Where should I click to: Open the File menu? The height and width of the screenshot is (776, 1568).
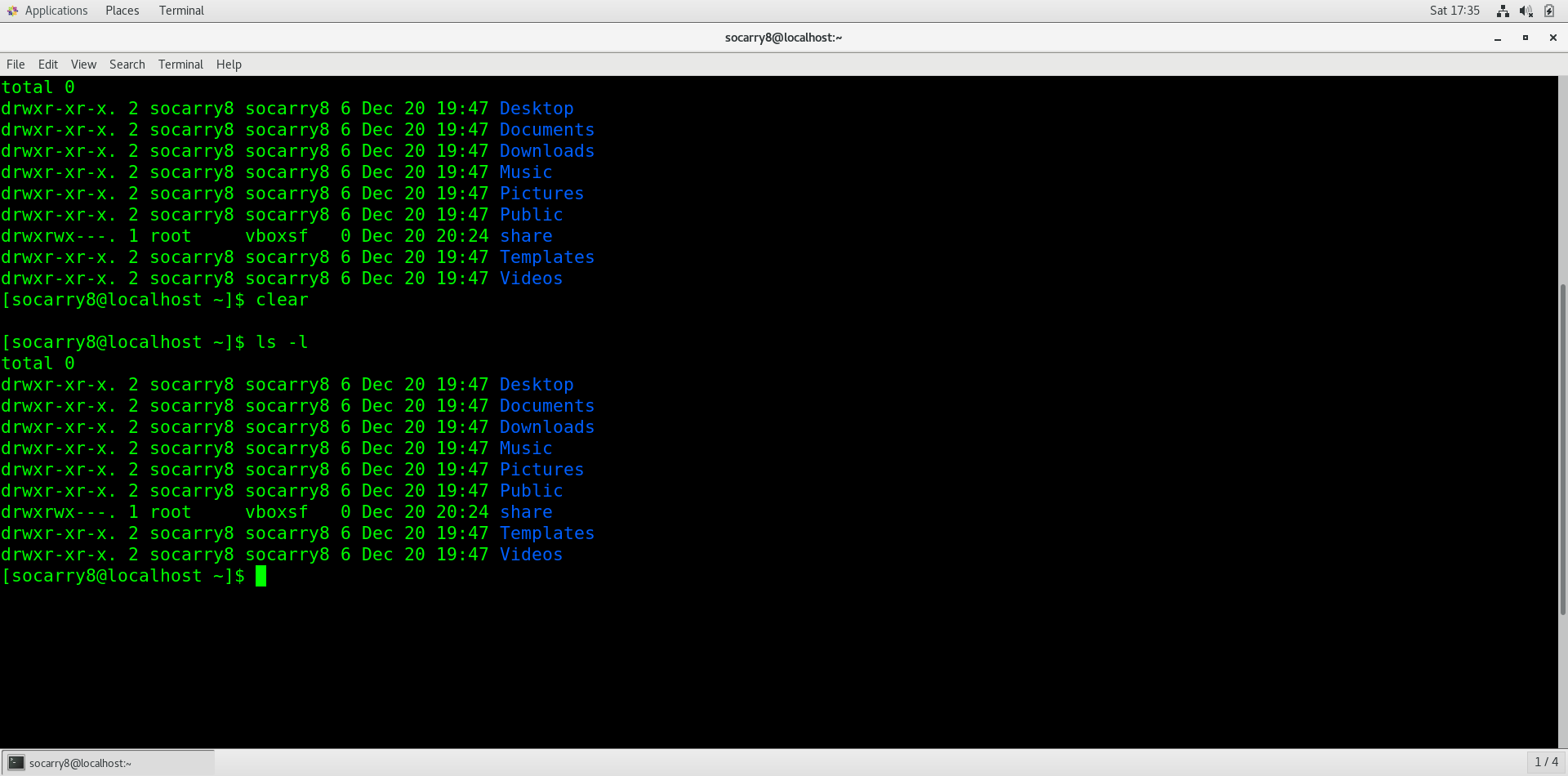(x=16, y=65)
